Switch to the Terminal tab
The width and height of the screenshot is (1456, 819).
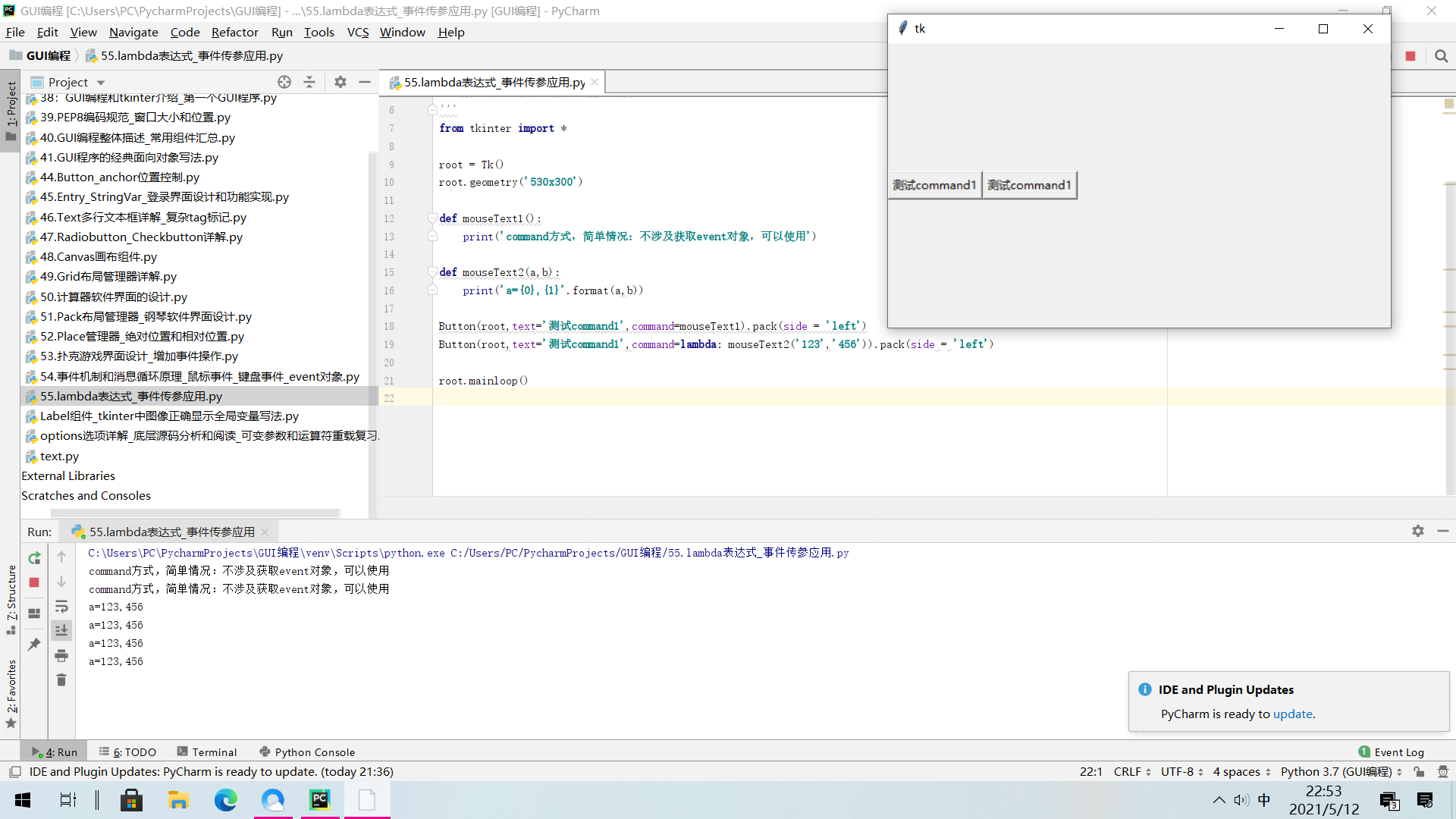coord(207,752)
